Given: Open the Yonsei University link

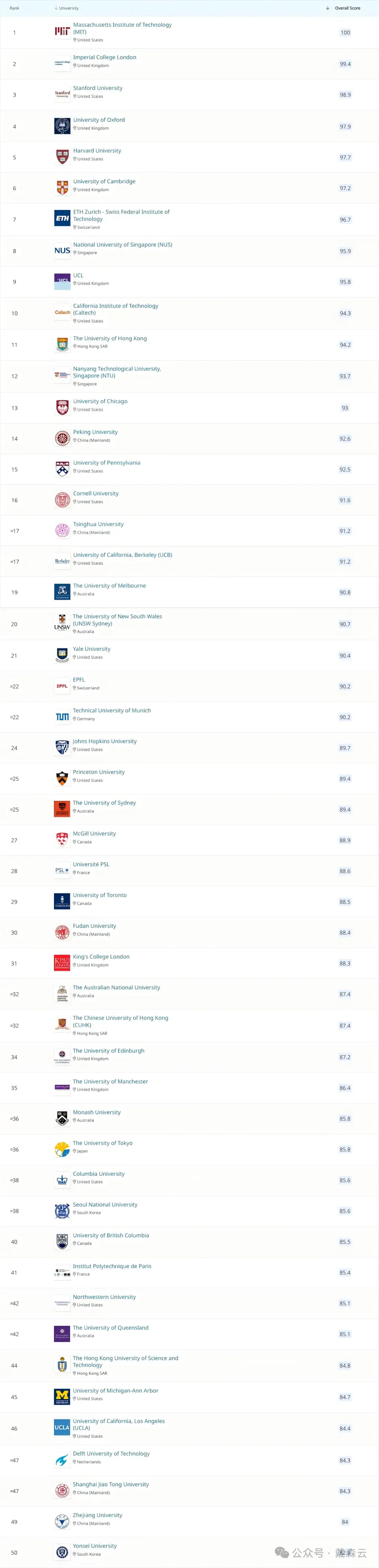Looking at the screenshot, I should pyautogui.click(x=95, y=1546).
